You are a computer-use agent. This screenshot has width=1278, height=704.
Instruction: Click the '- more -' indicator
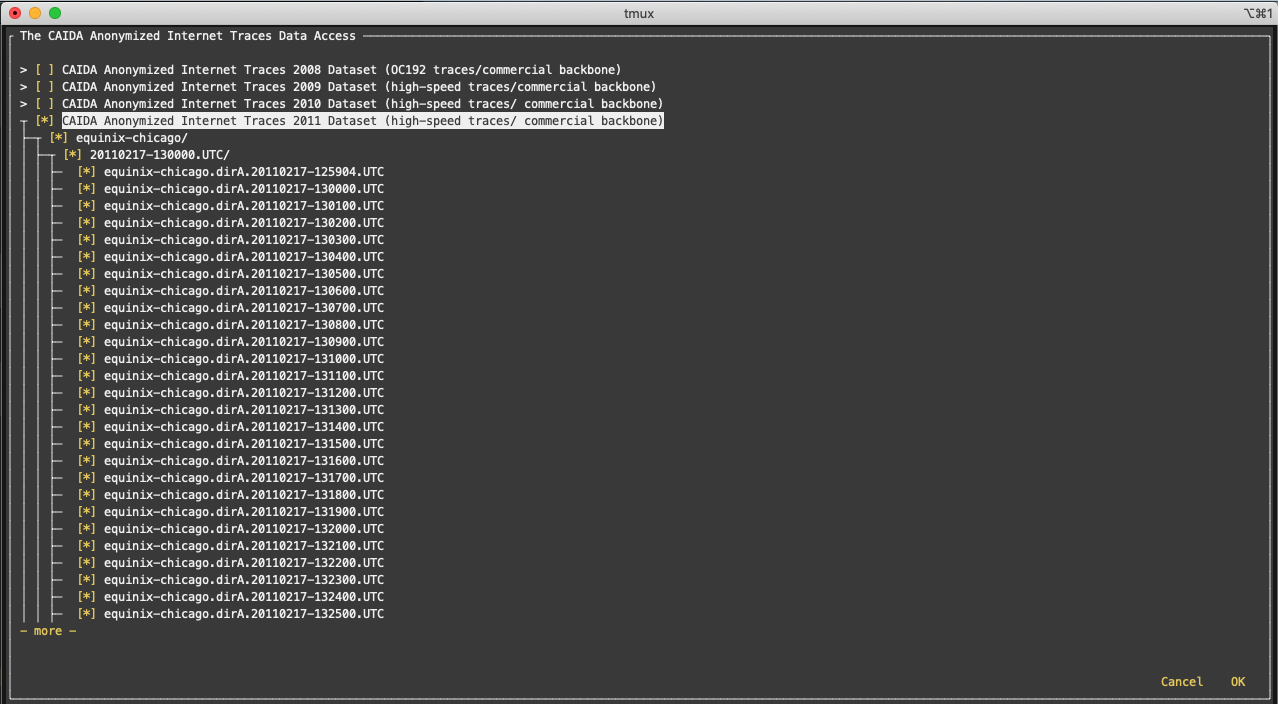[x=48, y=631]
